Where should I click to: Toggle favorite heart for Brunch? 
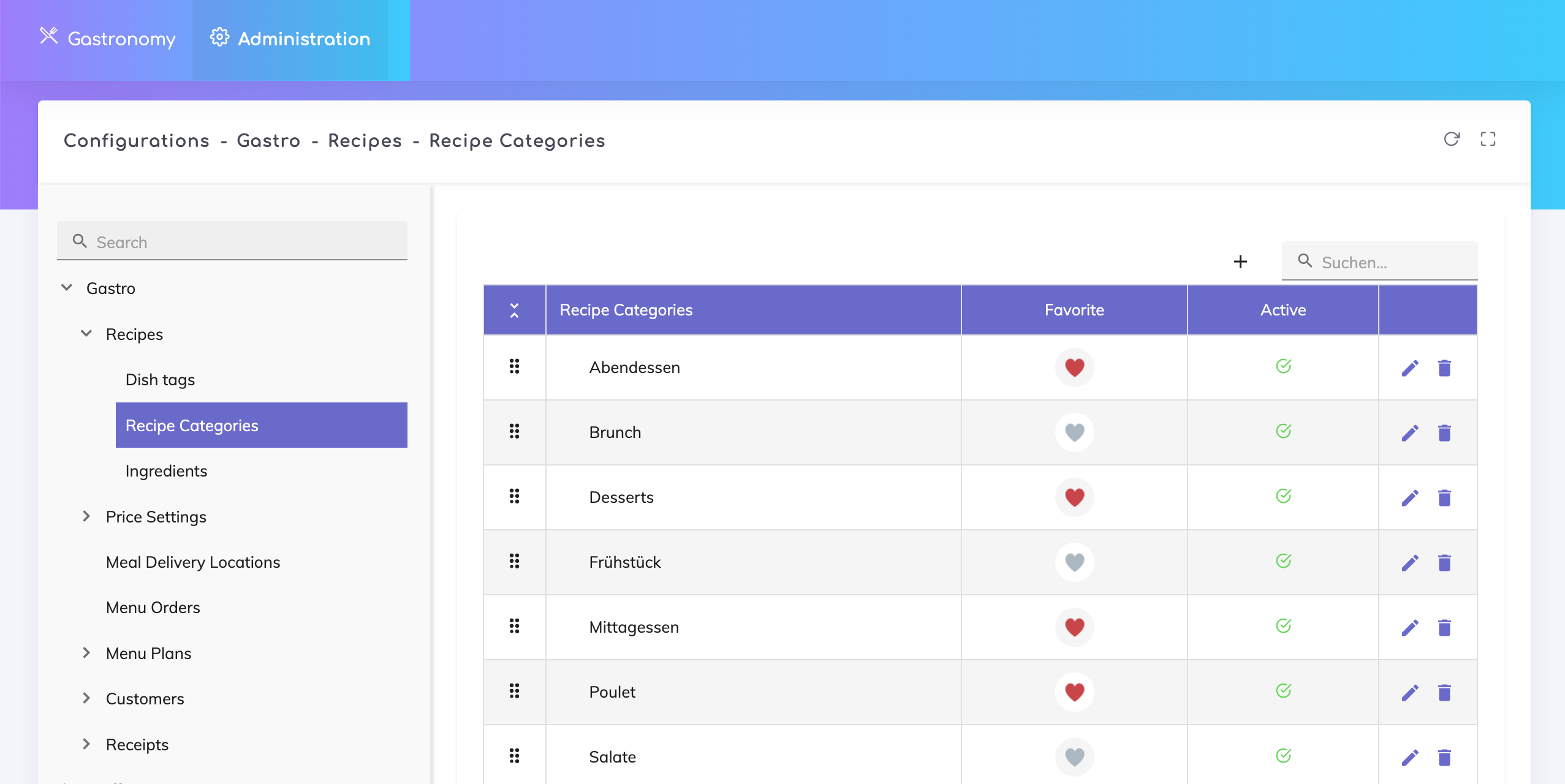[x=1074, y=432]
